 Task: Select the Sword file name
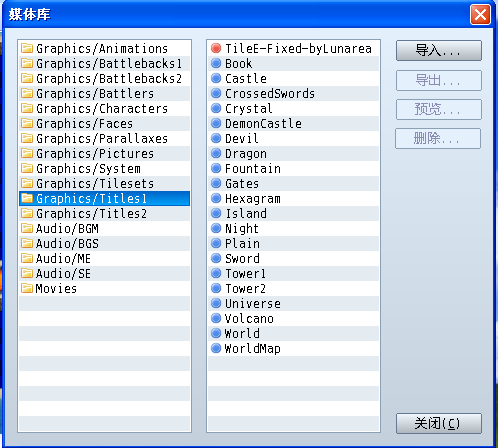[243, 259]
